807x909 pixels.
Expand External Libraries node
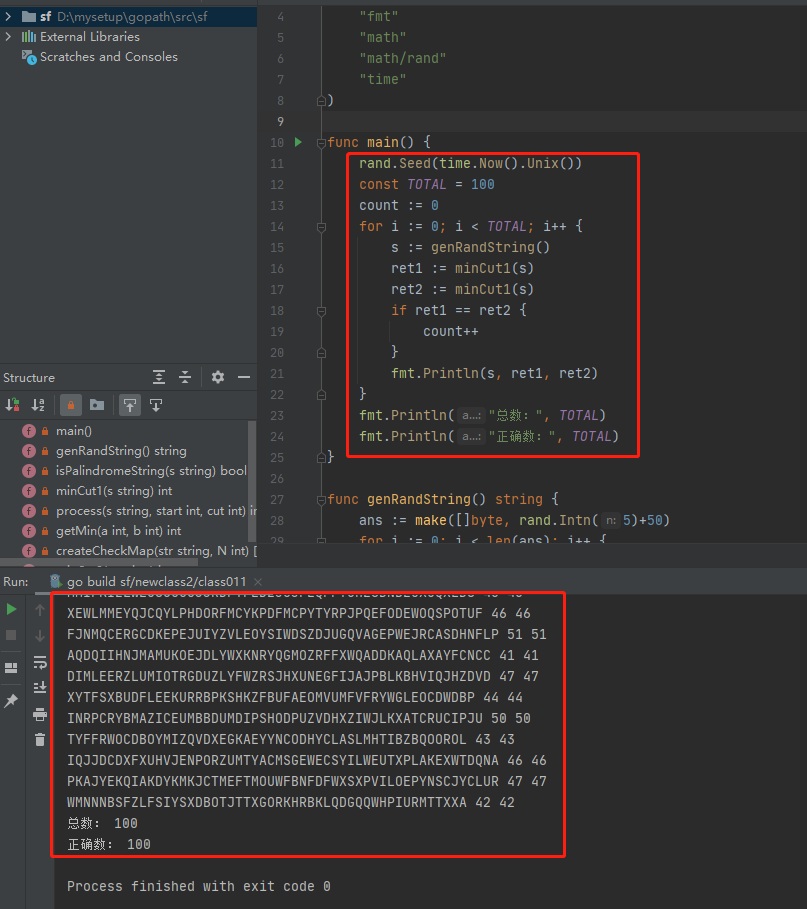tap(8, 37)
